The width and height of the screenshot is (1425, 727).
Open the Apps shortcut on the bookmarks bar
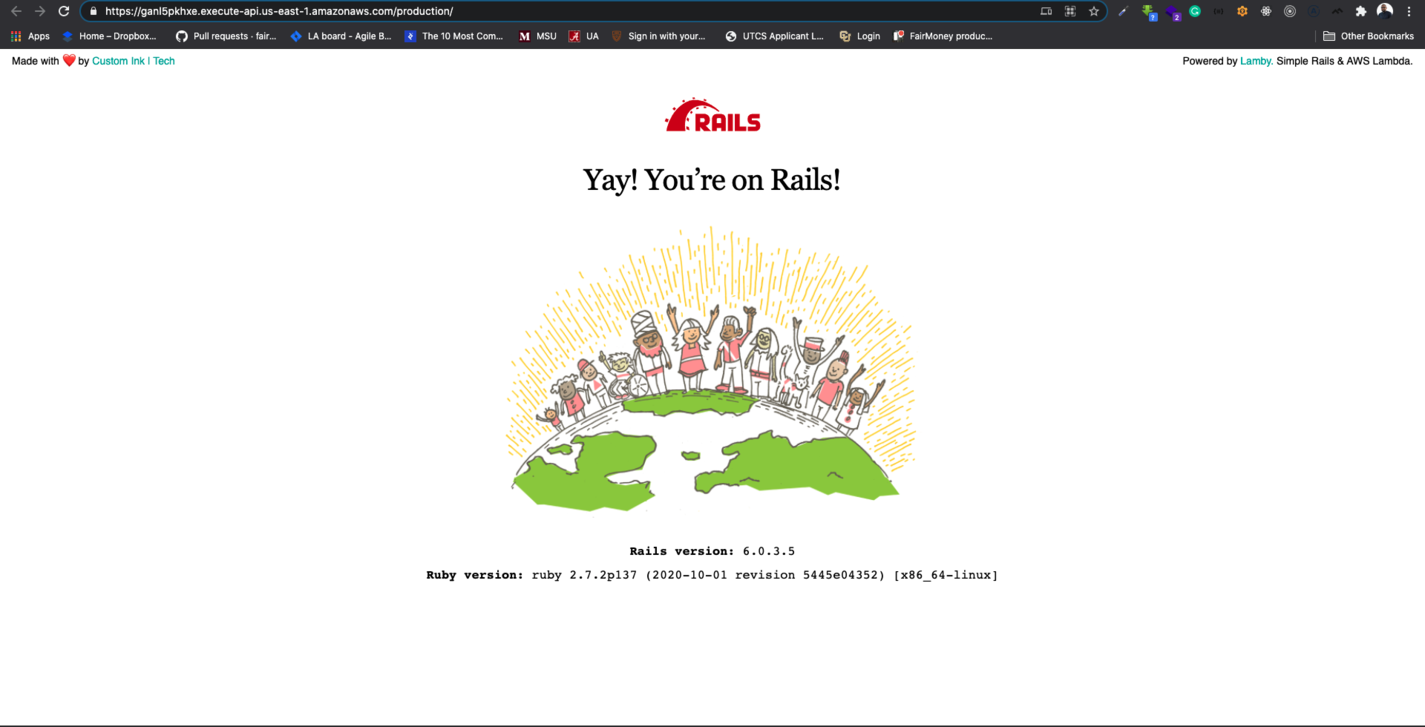pos(32,35)
